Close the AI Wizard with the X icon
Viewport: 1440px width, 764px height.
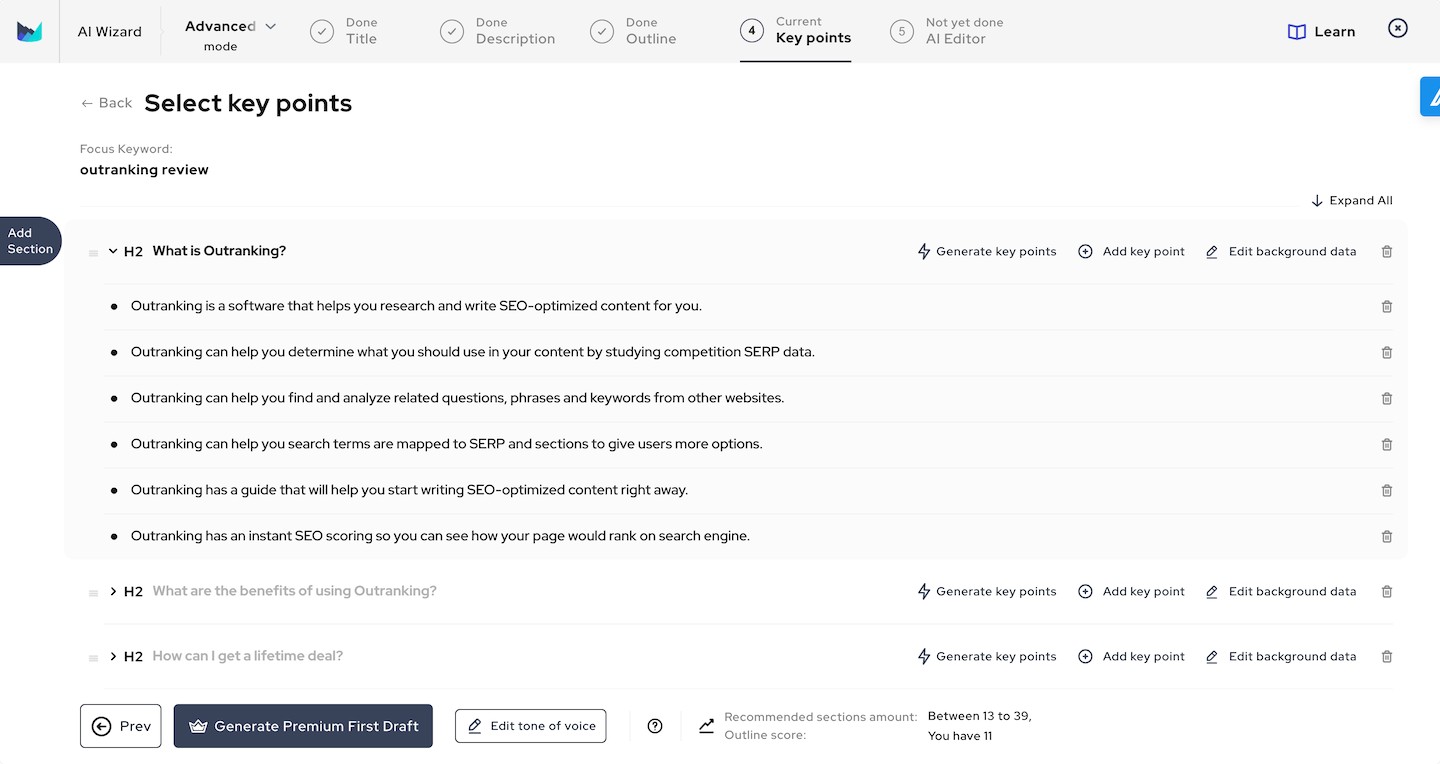(x=1398, y=28)
